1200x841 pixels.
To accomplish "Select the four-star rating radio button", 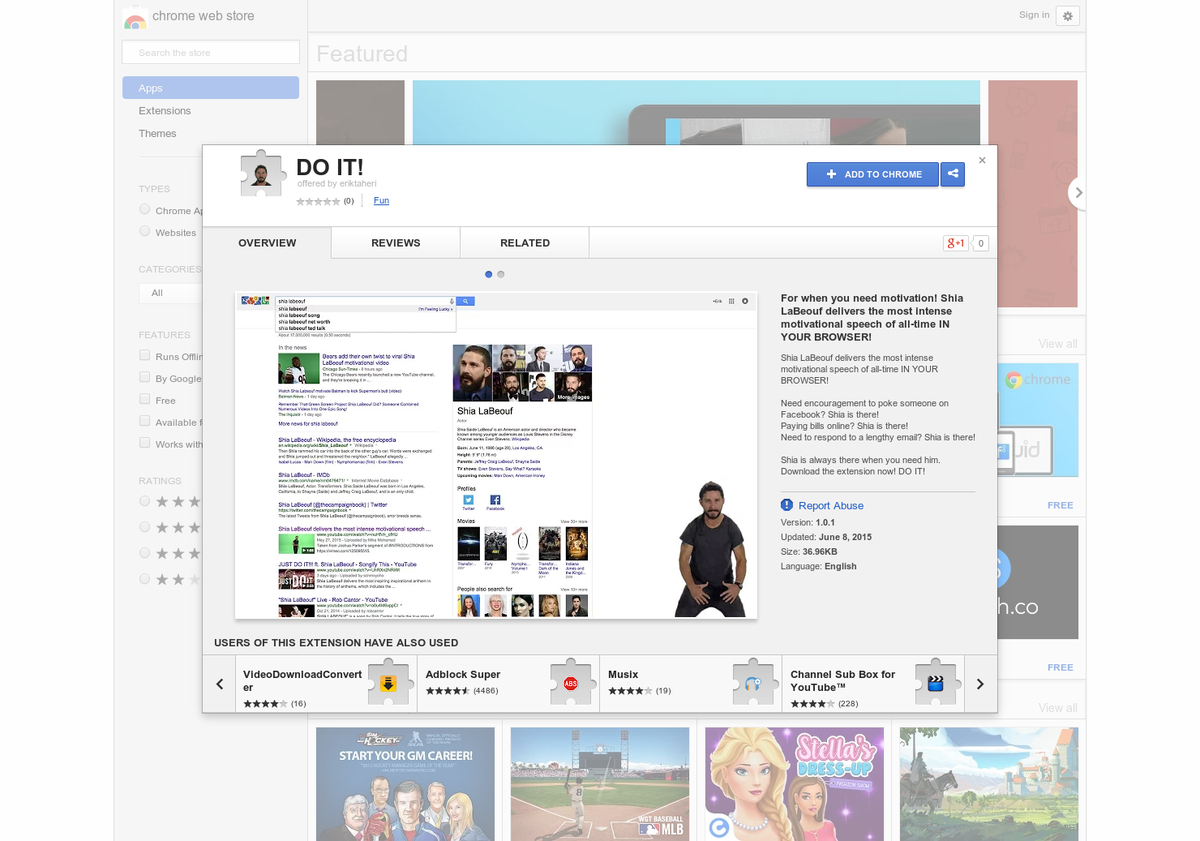I will (x=145, y=527).
